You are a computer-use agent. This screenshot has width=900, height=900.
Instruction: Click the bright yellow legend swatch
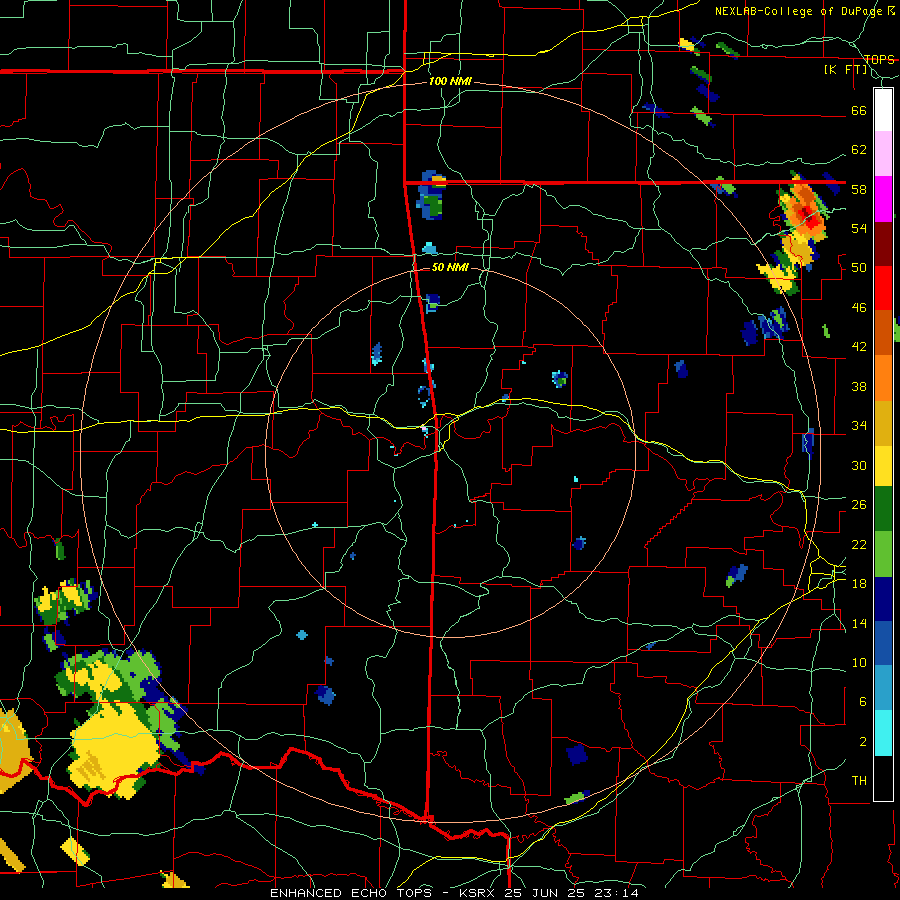[x=883, y=466]
